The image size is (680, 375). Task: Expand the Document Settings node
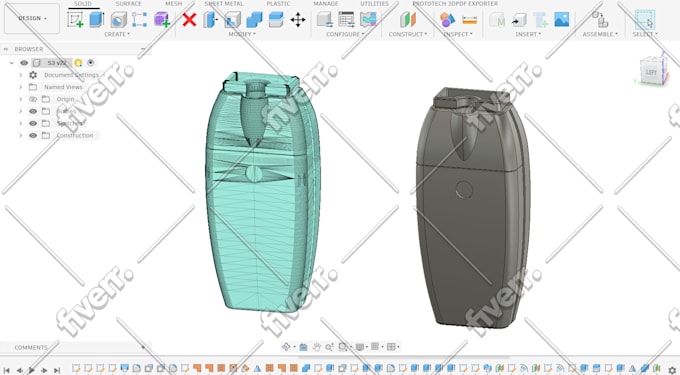(x=20, y=75)
